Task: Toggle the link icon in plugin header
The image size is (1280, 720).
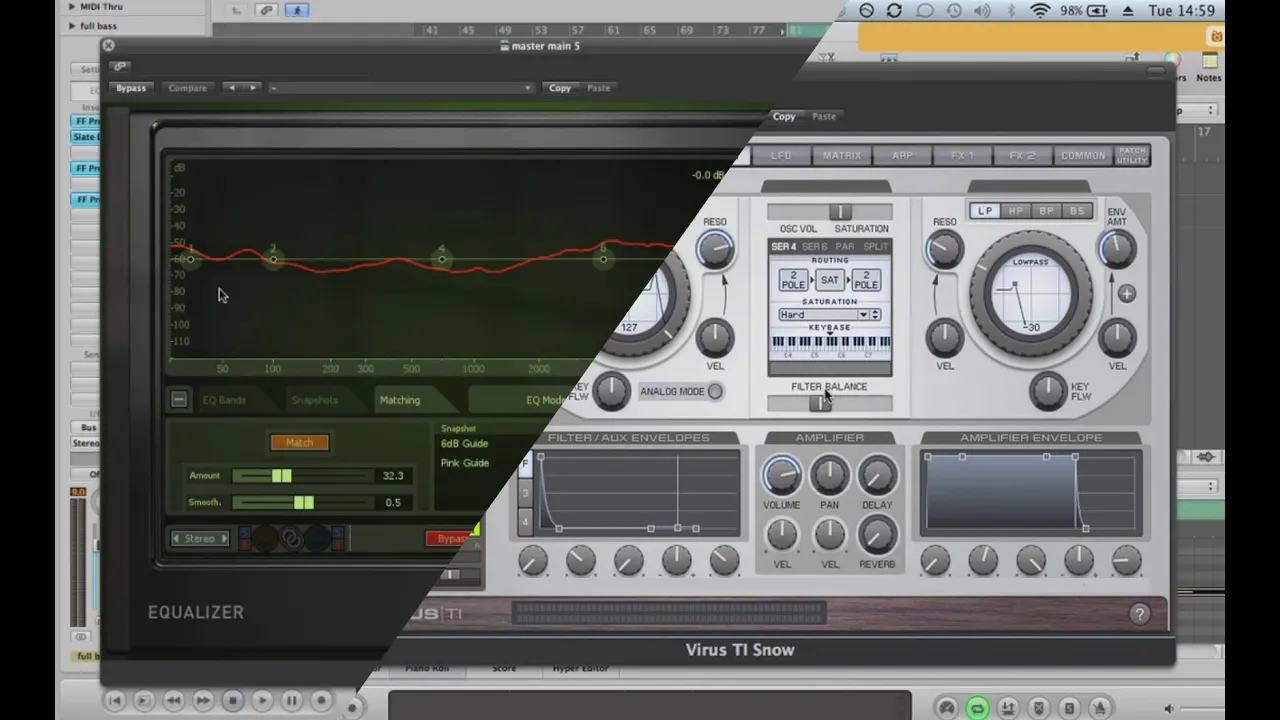Action: pos(120,66)
